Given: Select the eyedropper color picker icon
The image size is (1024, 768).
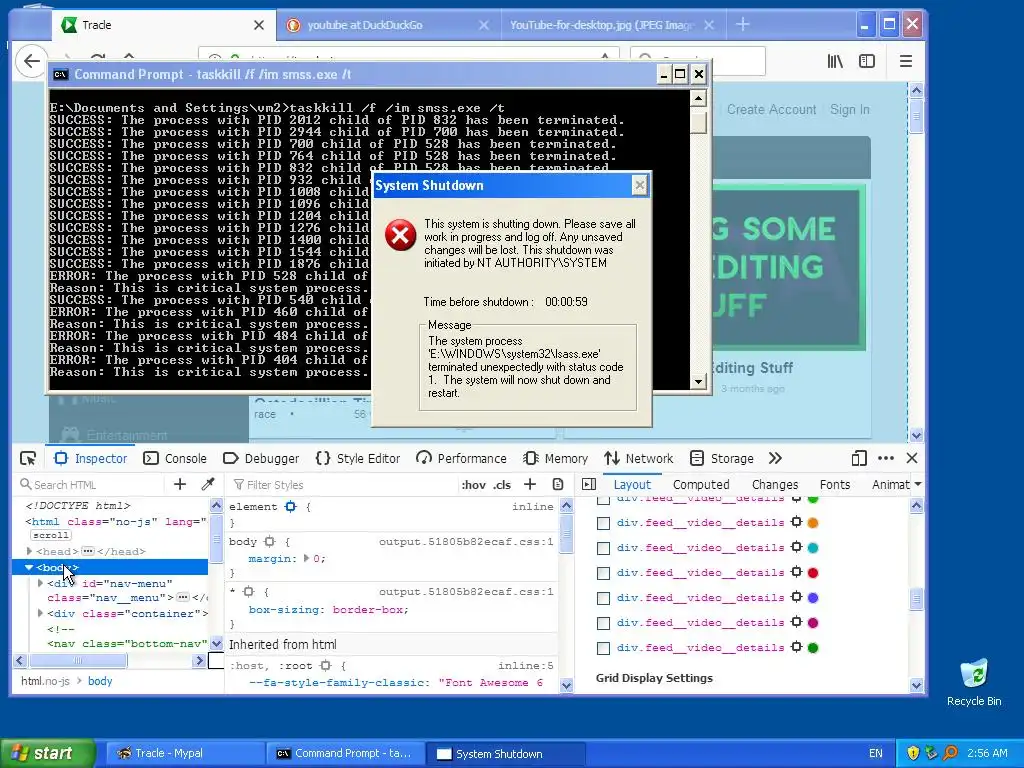Looking at the screenshot, I should coord(208,485).
